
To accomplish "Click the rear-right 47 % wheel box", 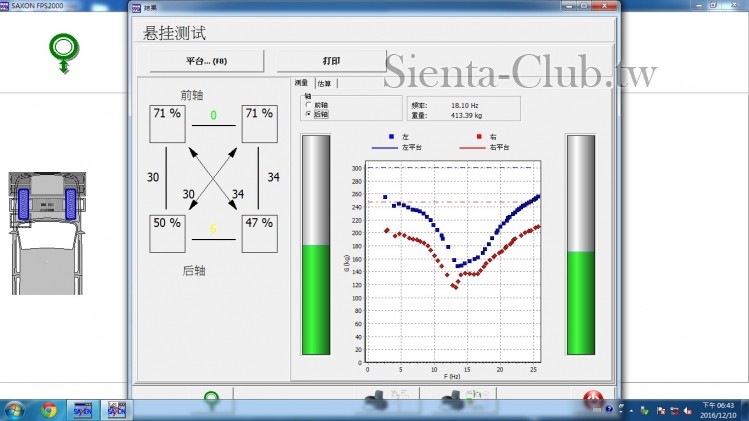I will tap(259, 234).
